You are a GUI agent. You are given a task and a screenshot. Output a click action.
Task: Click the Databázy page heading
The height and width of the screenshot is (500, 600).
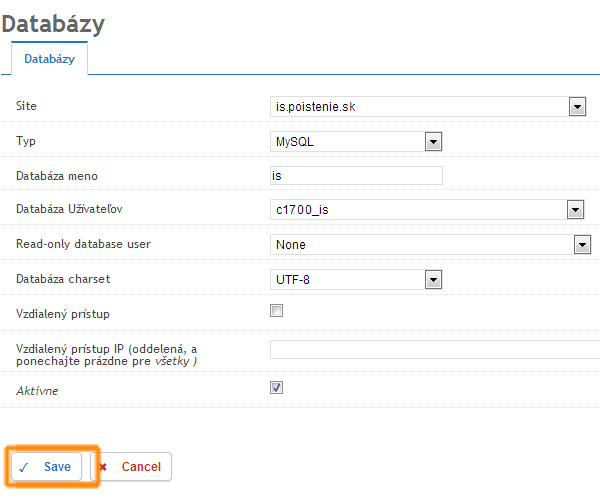point(52,22)
